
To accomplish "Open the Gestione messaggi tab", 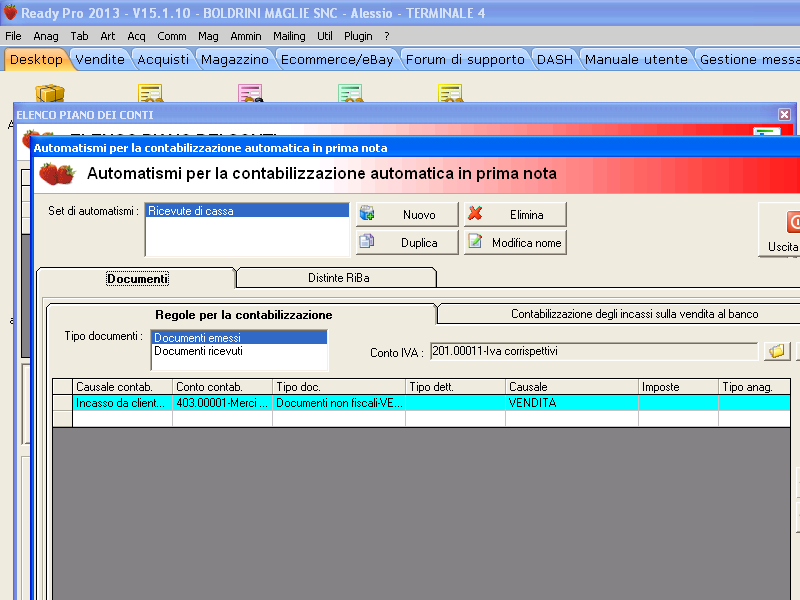I will pos(749,60).
